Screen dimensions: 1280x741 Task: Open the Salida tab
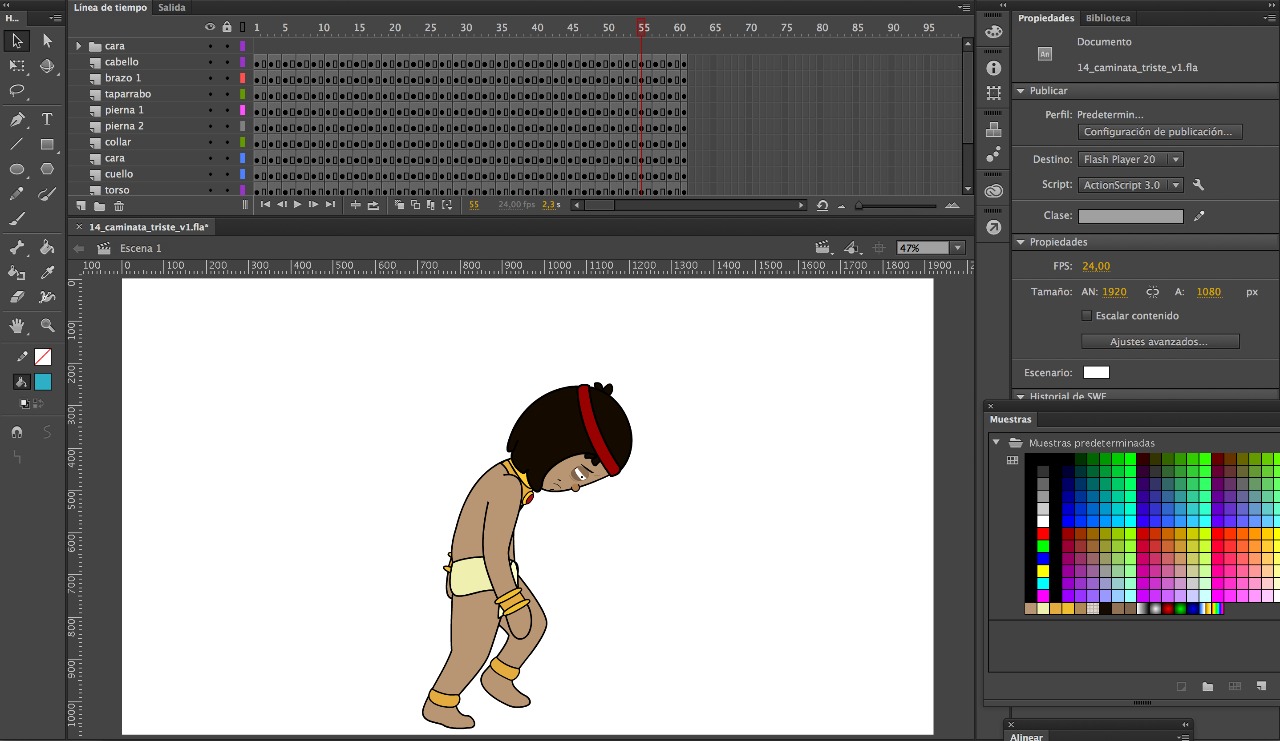[x=171, y=8]
